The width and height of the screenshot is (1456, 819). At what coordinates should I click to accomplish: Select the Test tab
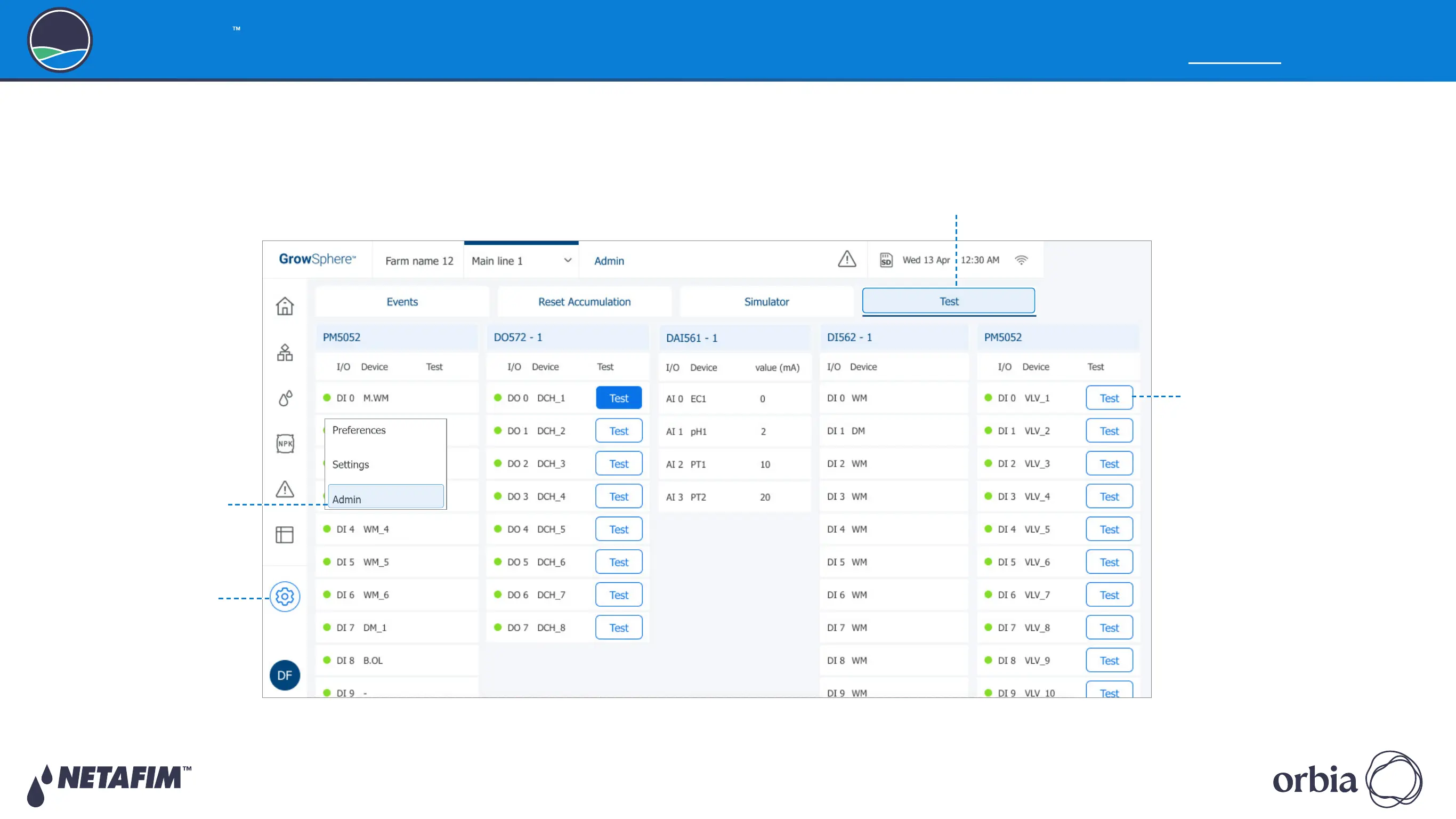[x=949, y=301]
